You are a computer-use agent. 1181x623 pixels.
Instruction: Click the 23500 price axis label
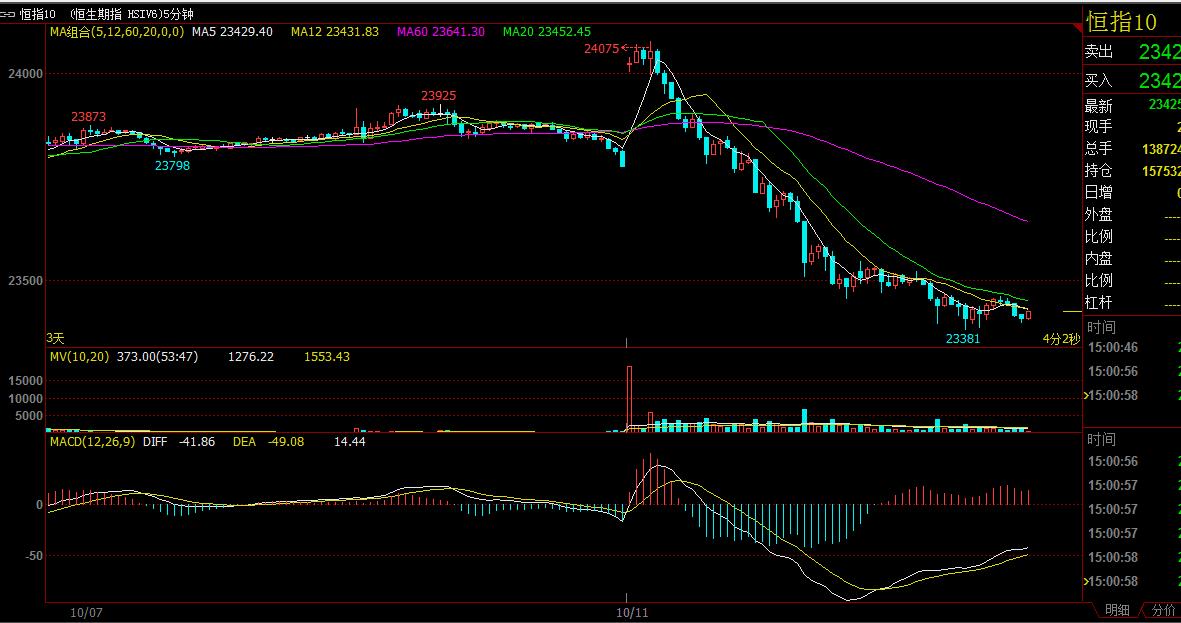(26, 280)
